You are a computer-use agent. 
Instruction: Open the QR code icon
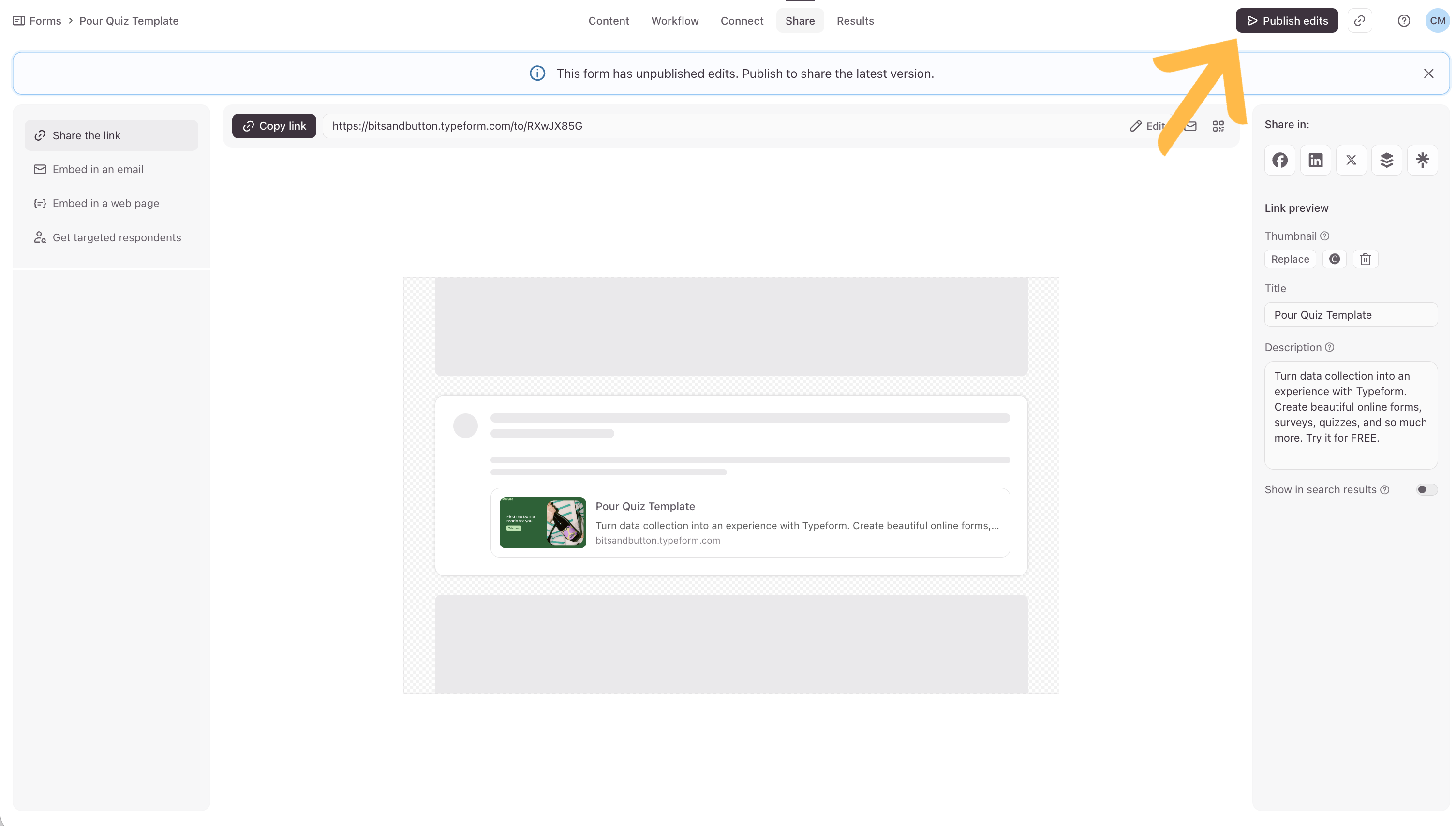1218,126
